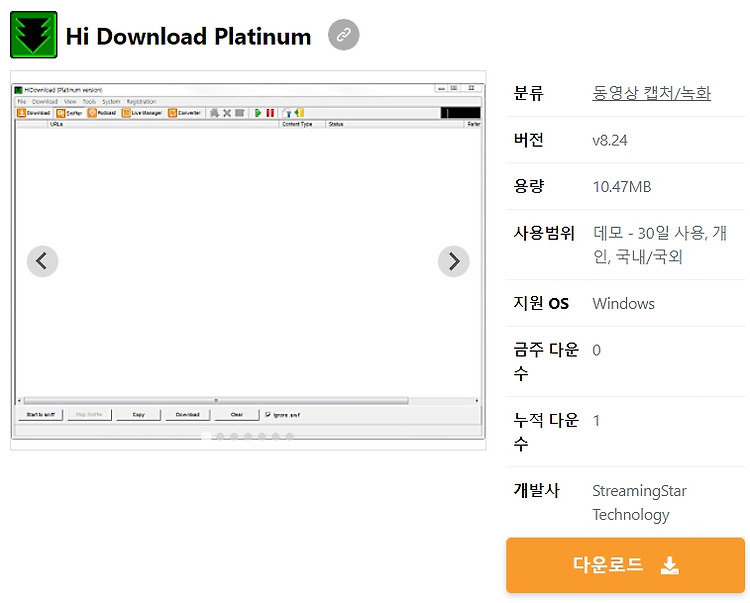
Task: Click the Clear button in the sniffer panel
Action: 237,415
